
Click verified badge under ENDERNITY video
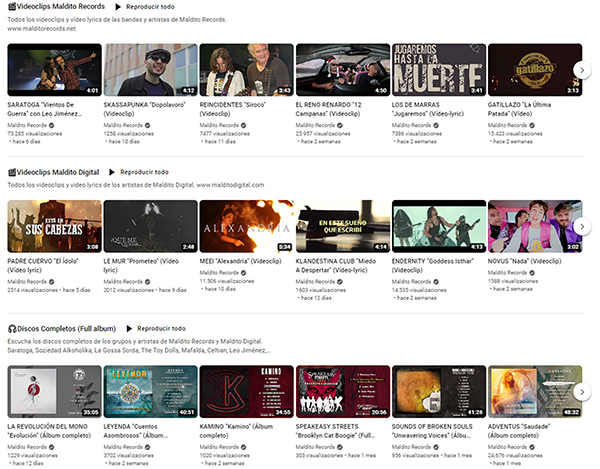[435, 282]
